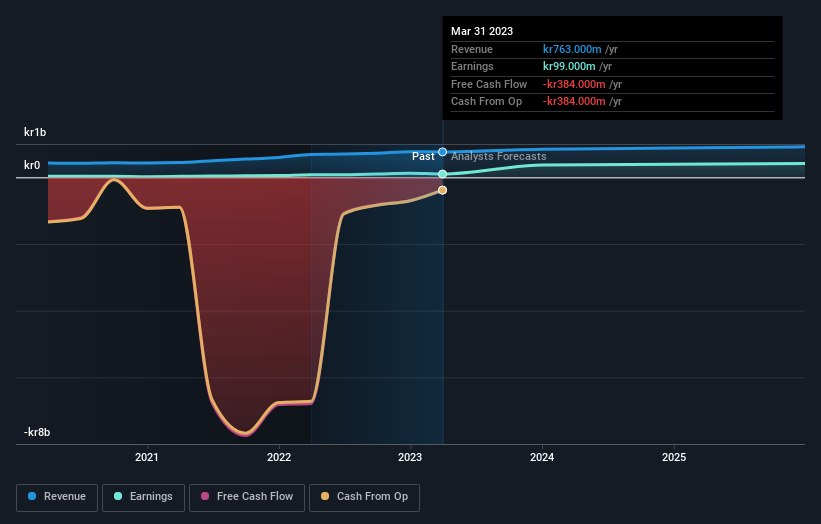Viewport: 821px width, 524px height.
Task: Click the kr1b y-axis label
Action: click(x=35, y=132)
